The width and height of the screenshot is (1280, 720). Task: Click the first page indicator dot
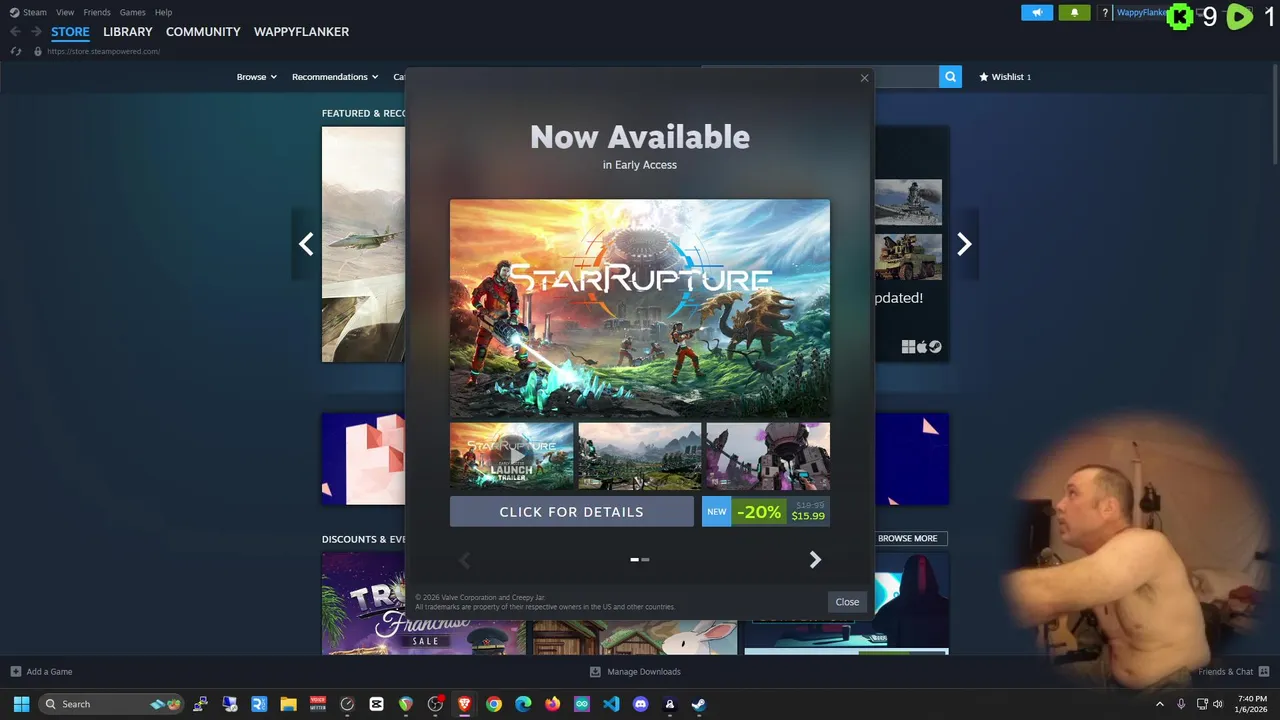click(634, 560)
